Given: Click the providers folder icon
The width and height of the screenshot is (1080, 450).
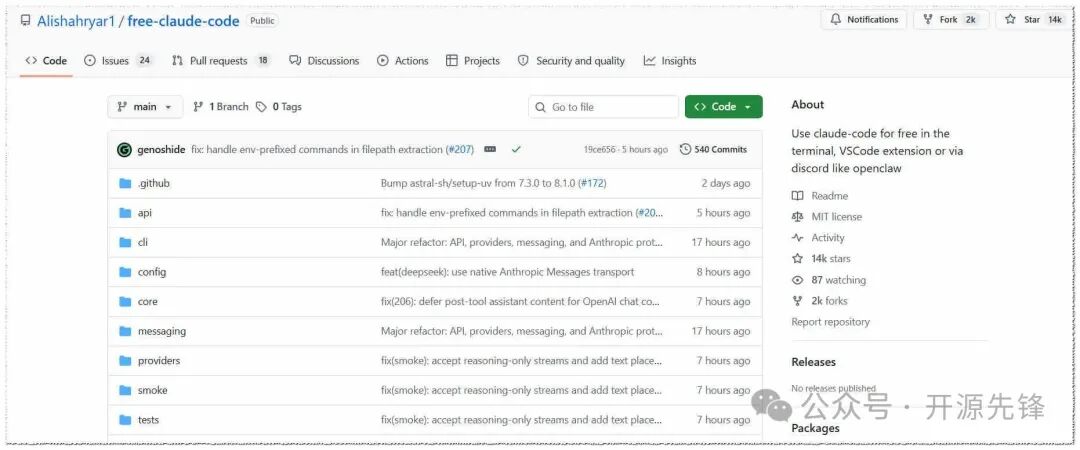Looking at the screenshot, I should click(125, 360).
